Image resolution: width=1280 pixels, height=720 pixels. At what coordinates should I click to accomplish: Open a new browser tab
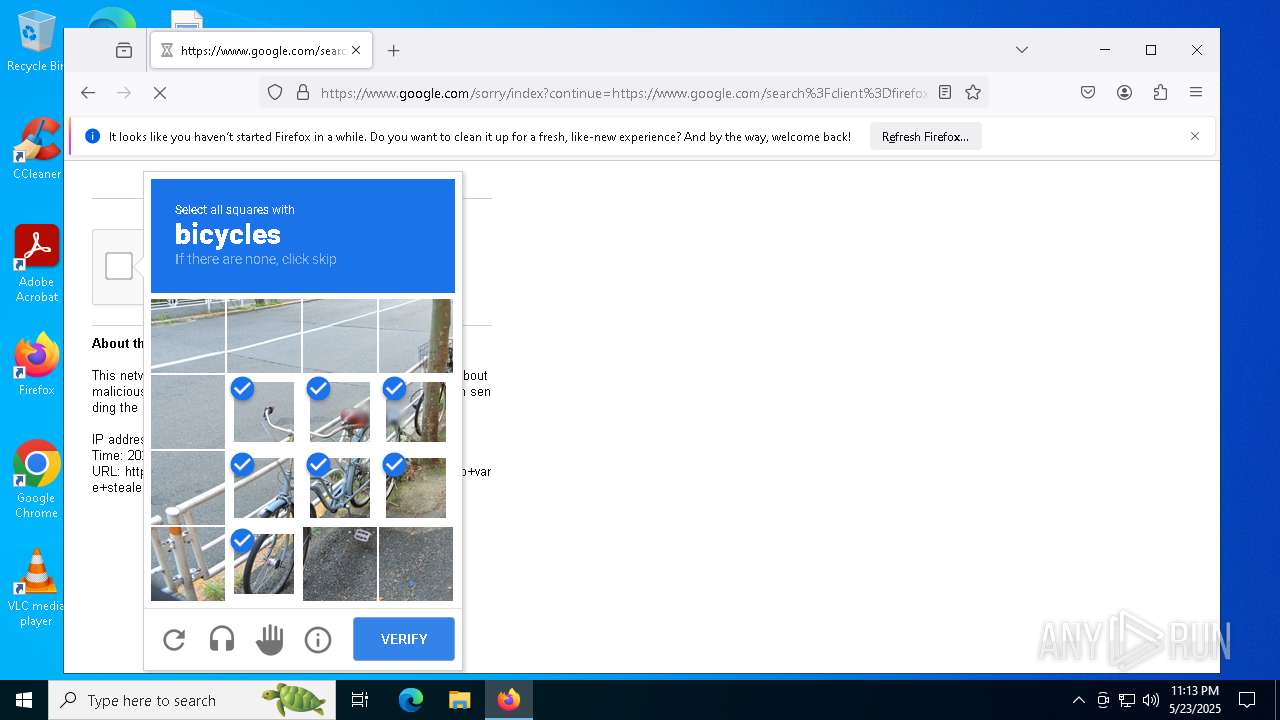394,51
